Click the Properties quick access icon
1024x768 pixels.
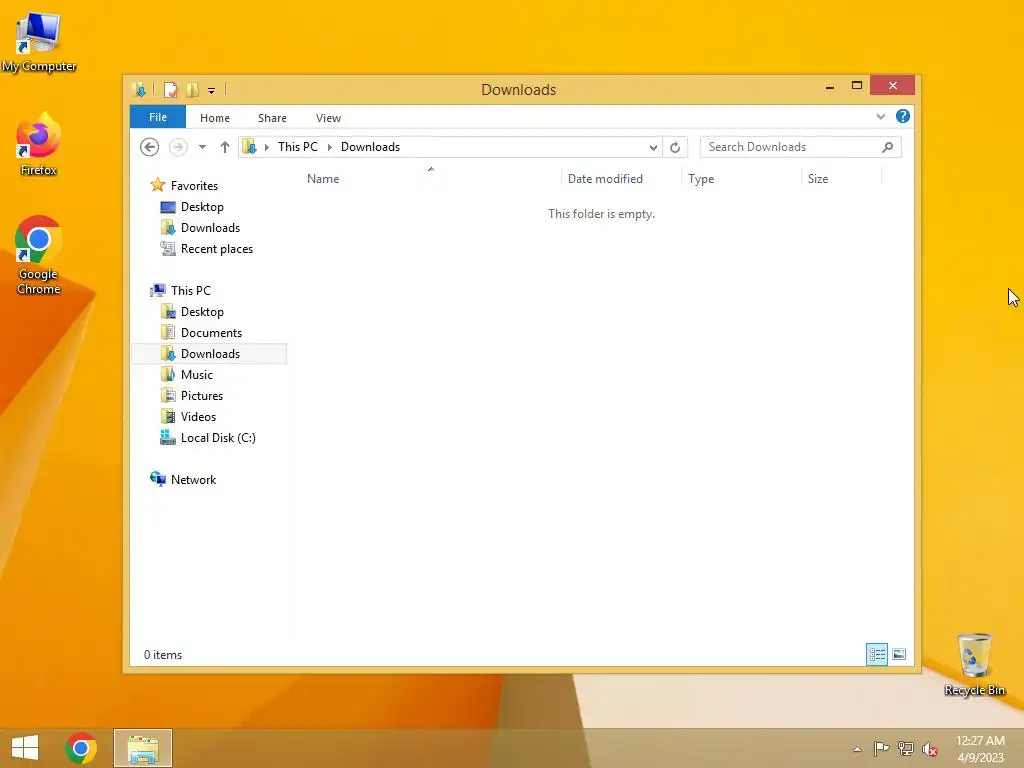[170, 89]
